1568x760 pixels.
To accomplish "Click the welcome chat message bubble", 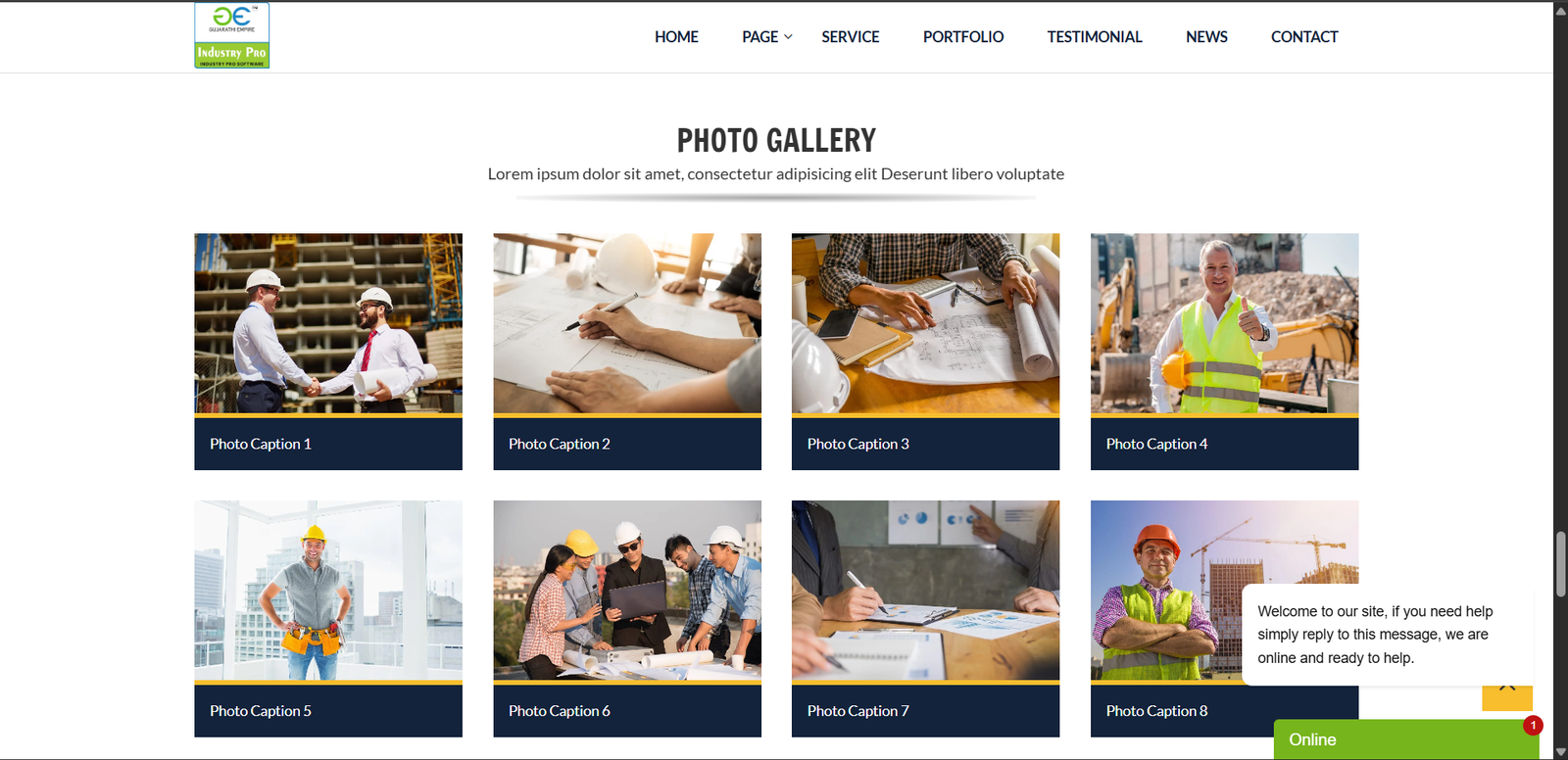I will (1388, 635).
